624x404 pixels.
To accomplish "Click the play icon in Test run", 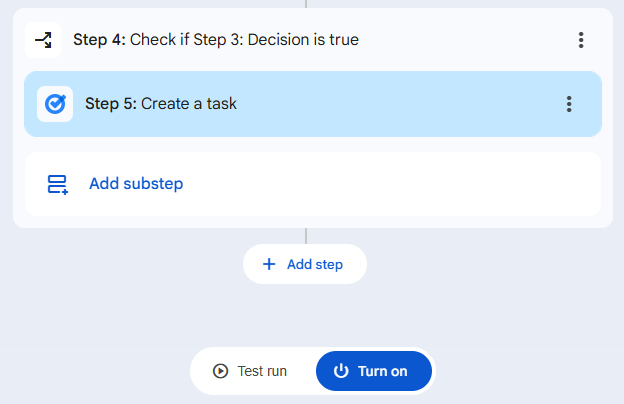I will 220,371.
